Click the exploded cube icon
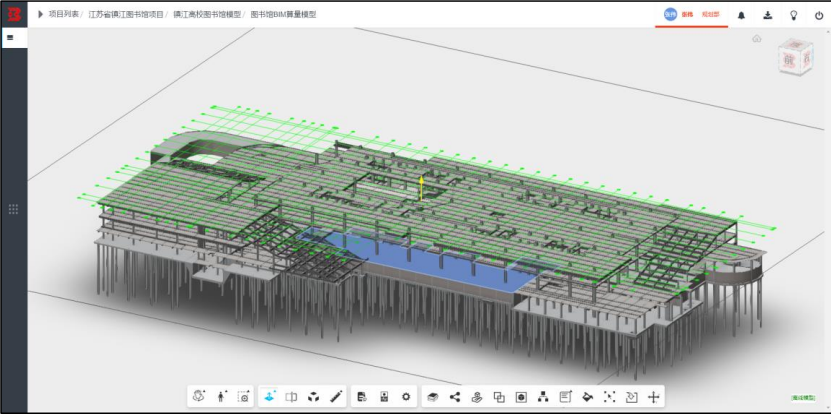The height and width of the screenshot is (414, 831). pyautogui.click(x=314, y=396)
